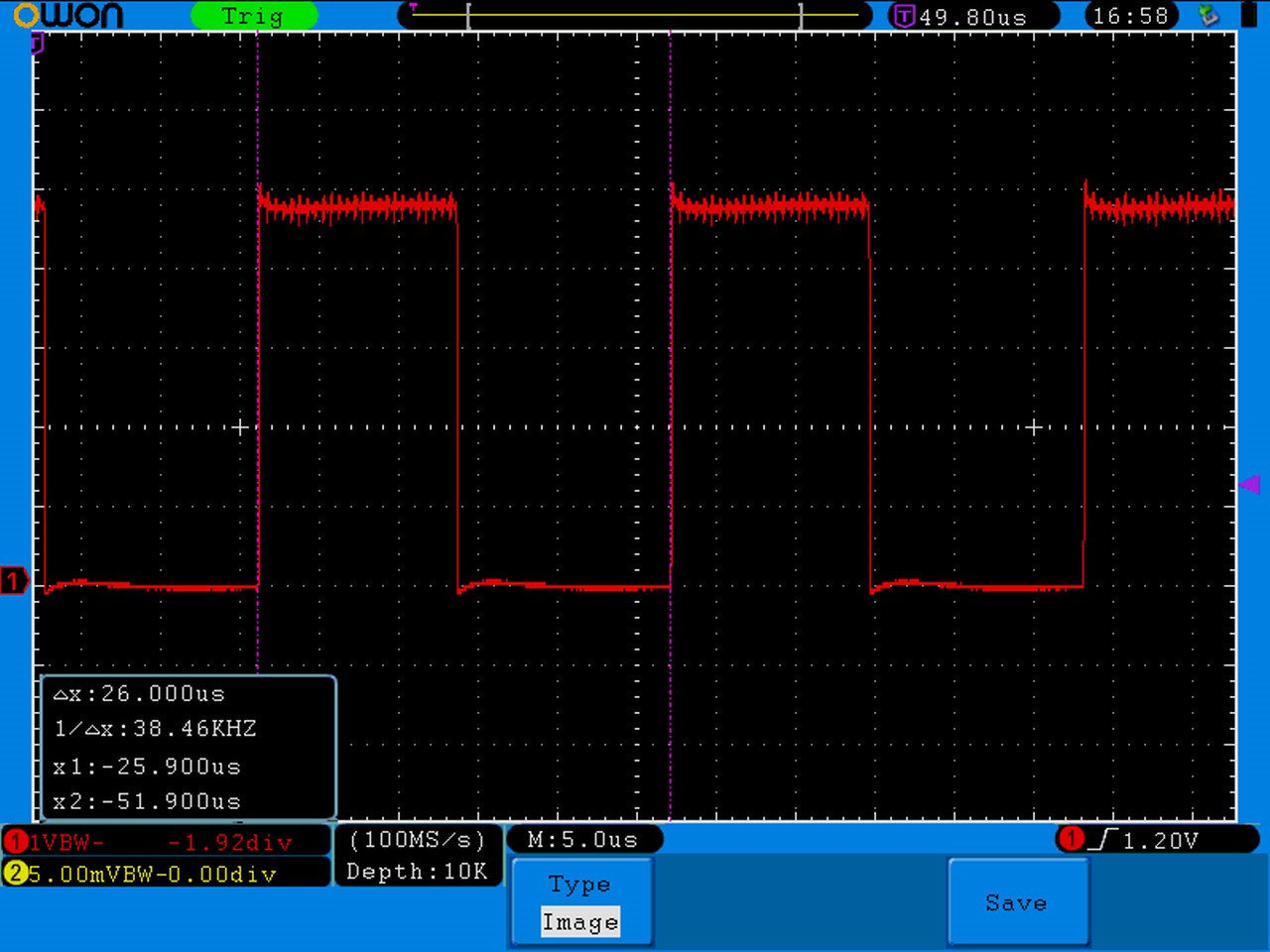Click the USB connection icon near the clock
Image resolution: width=1270 pixels, height=952 pixels.
pyautogui.click(x=1207, y=15)
